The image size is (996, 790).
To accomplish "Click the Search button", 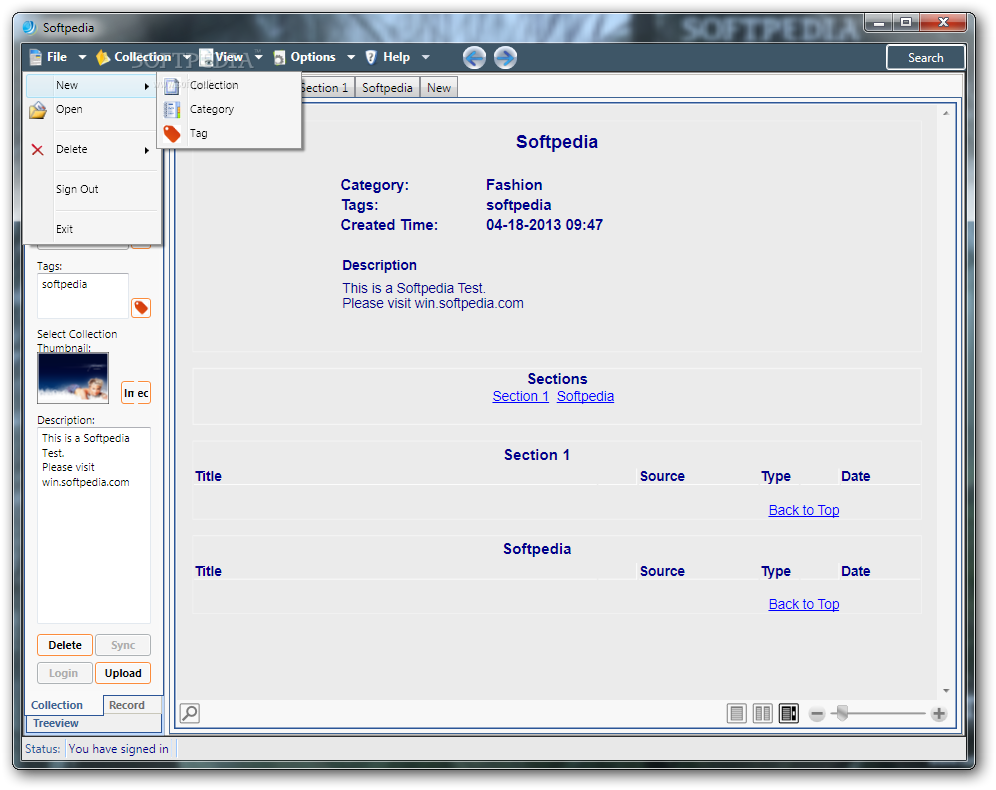I will click(925, 58).
